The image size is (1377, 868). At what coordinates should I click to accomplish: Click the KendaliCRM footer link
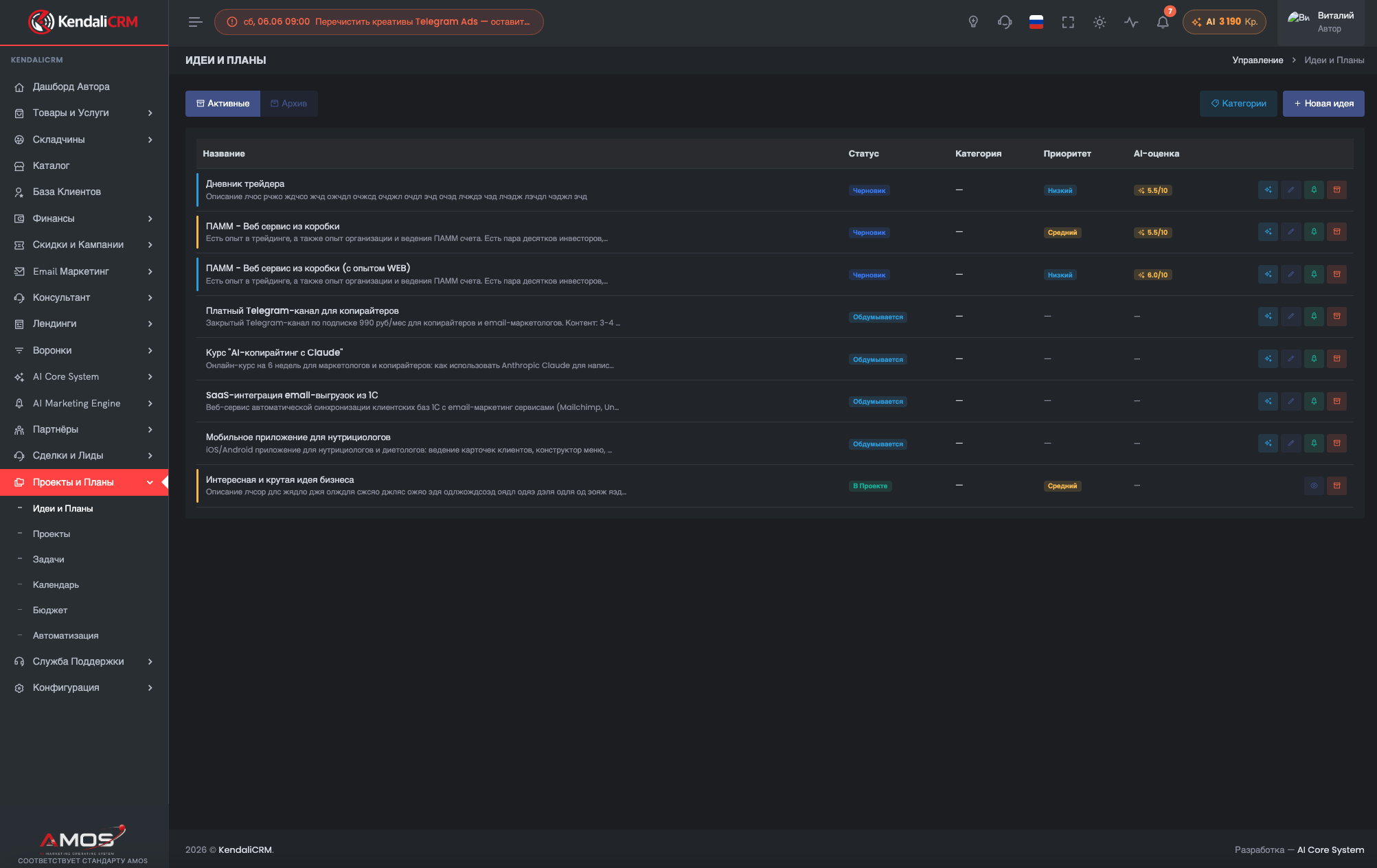245,849
